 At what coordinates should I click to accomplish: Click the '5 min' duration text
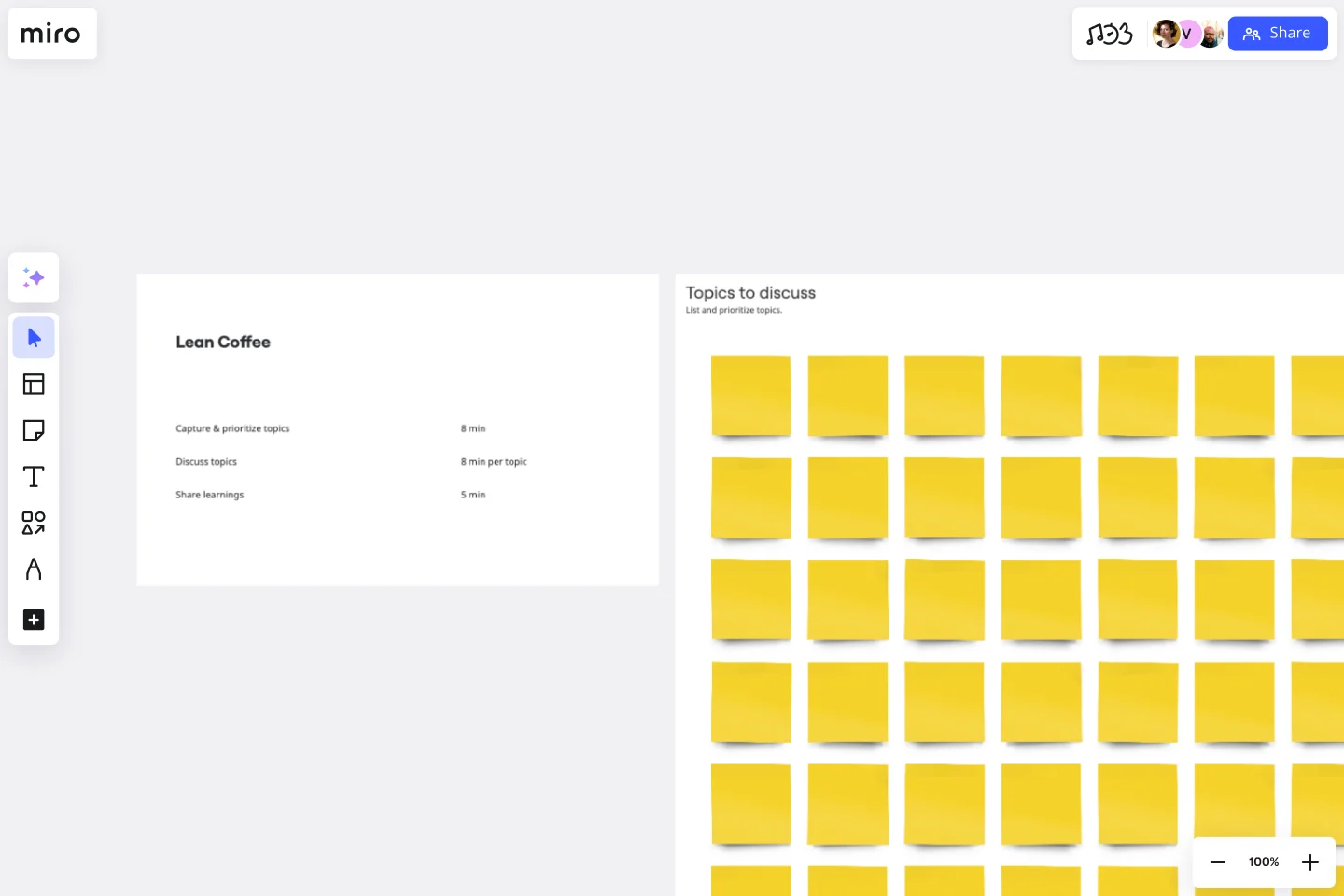[473, 495]
